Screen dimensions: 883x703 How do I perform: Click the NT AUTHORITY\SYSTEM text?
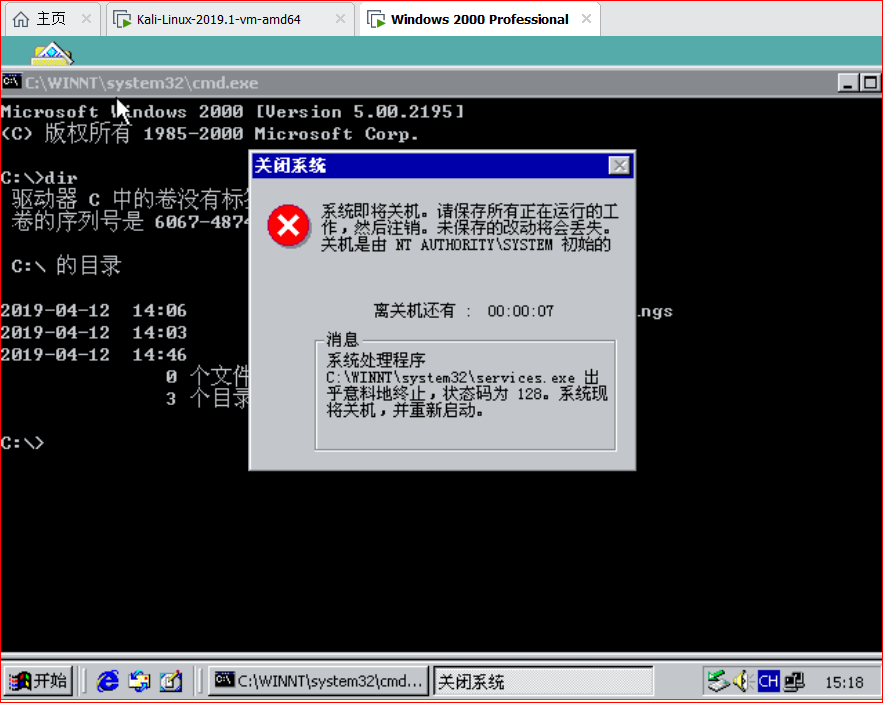(x=474, y=244)
